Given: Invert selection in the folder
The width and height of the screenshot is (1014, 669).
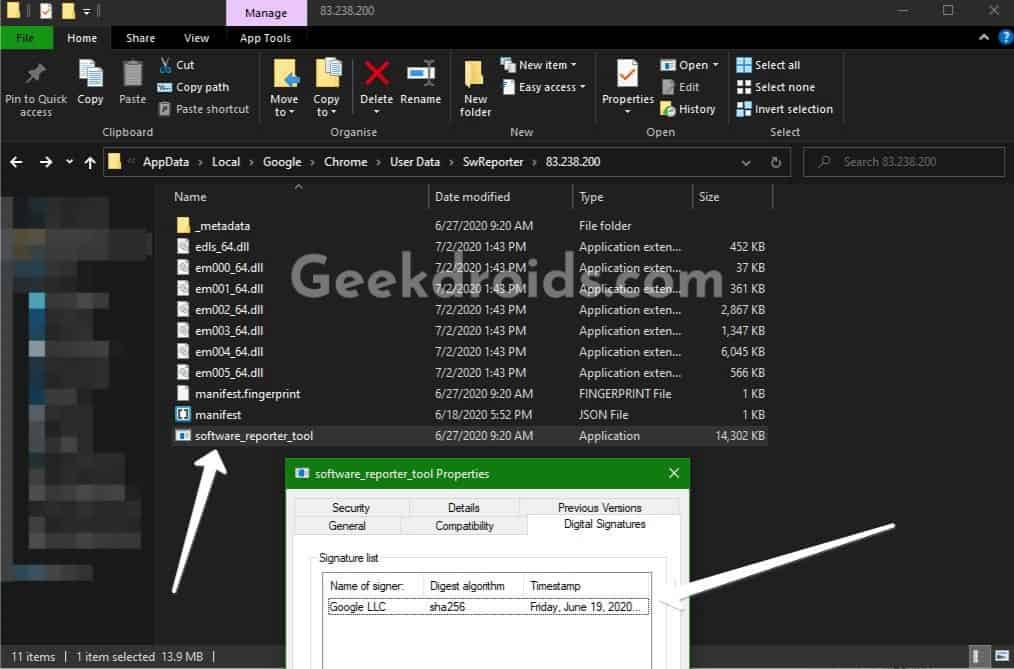Looking at the screenshot, I should tap(785, 109).
